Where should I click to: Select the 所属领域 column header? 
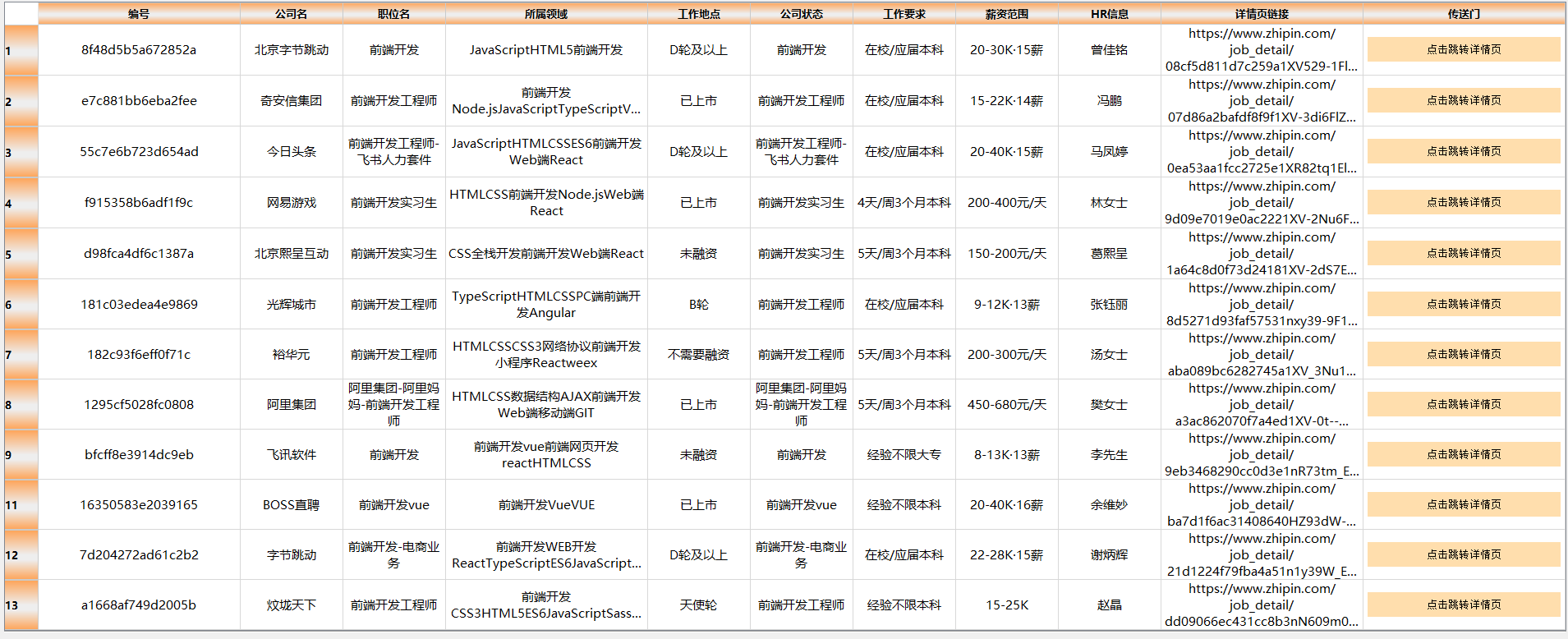tap(546, 14)
